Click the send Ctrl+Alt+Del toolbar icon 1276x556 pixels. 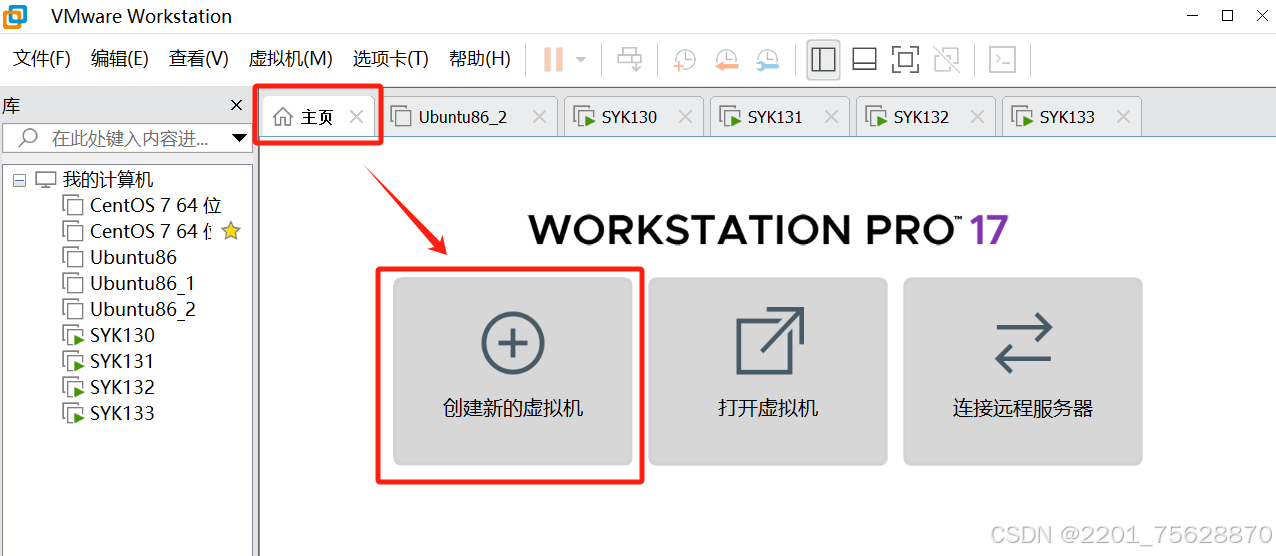coord(630,60)
